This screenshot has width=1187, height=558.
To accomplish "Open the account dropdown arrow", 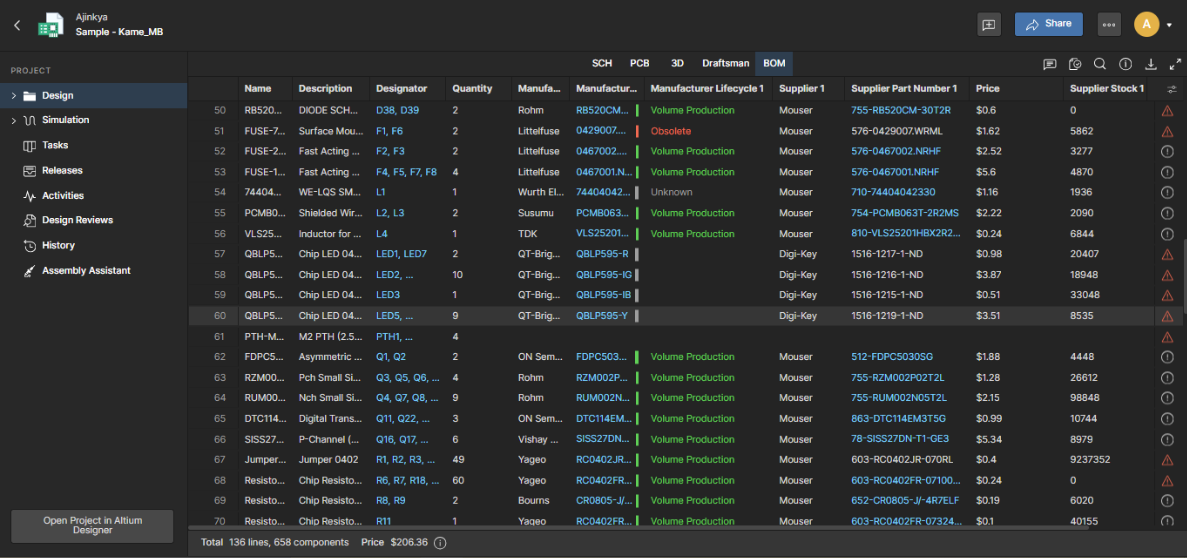I will (x=1170, y=25).
